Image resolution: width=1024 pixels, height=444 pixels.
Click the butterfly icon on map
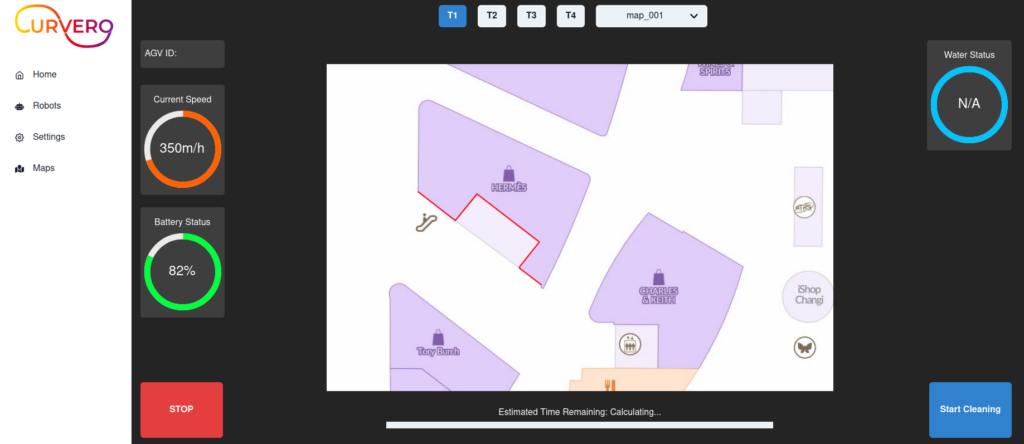[804, 347]
